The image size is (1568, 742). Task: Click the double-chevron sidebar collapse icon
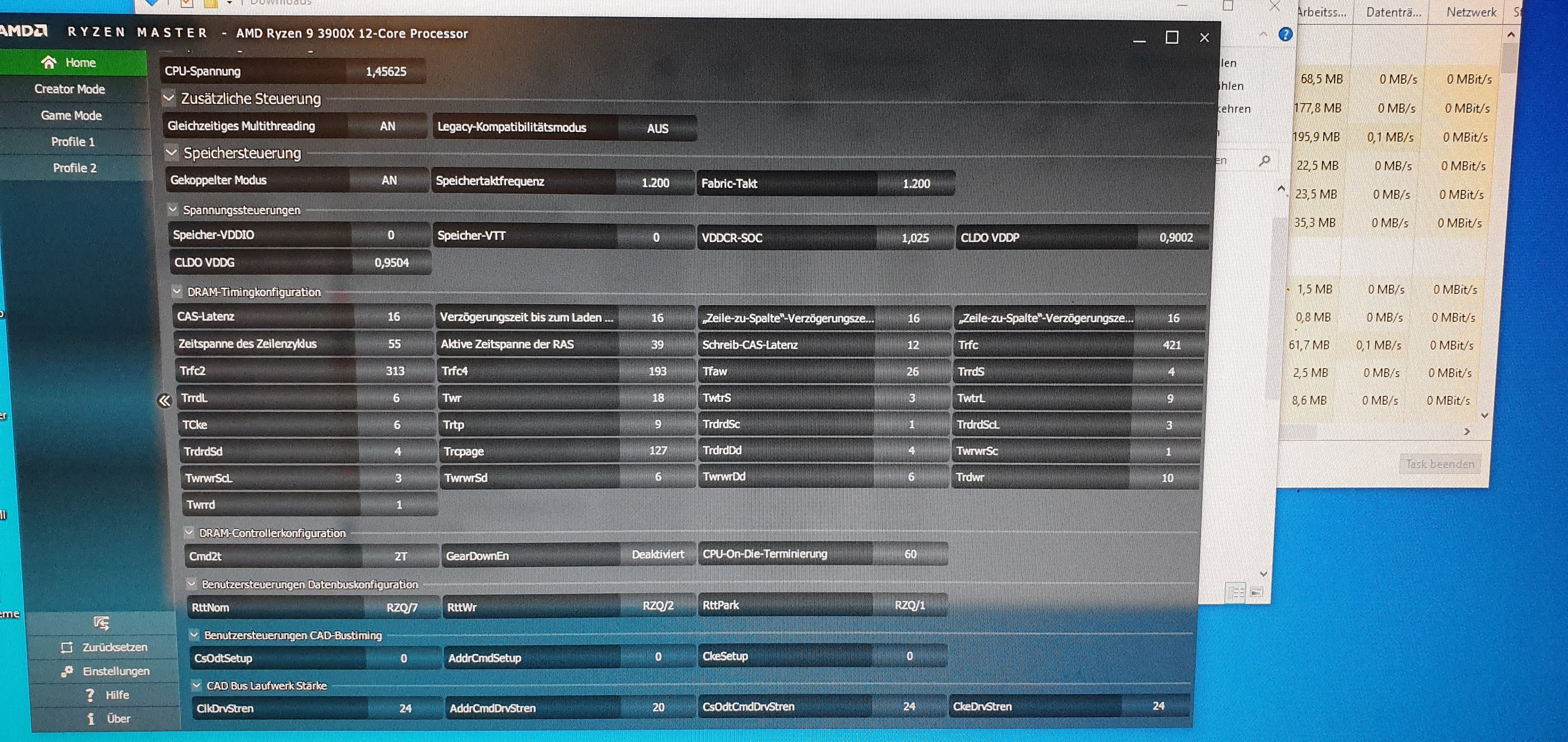point(164,400)
